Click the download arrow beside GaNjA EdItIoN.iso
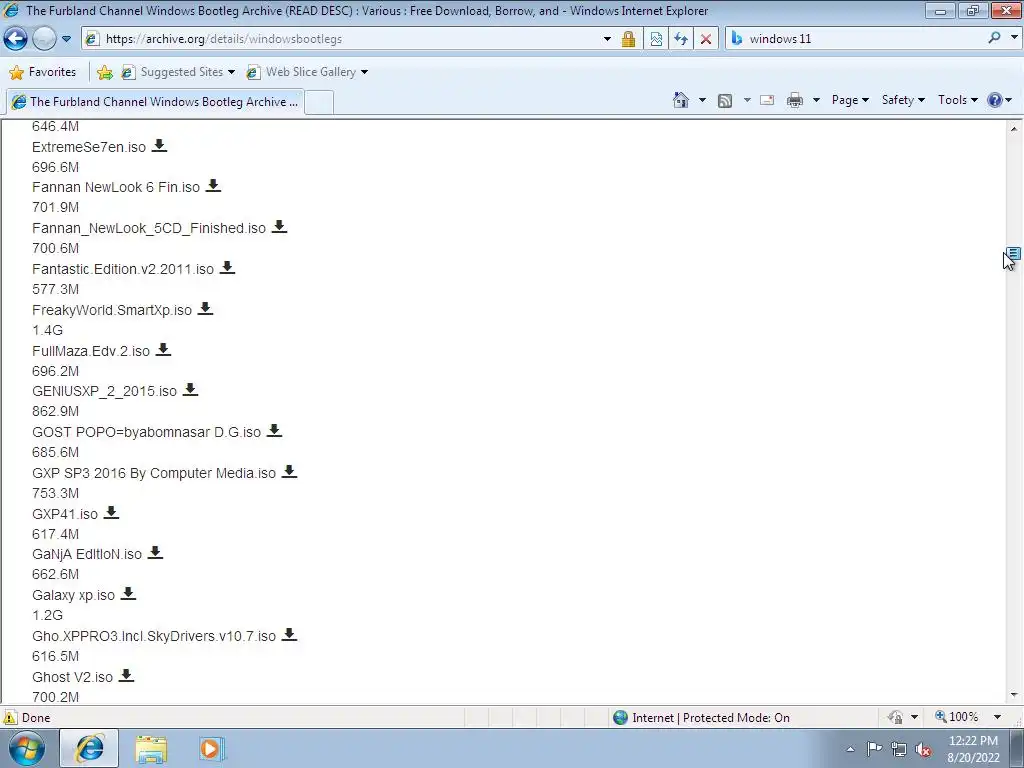This screenshot has width=1024, height=768. pyautogui.click(x=155, y=553)
